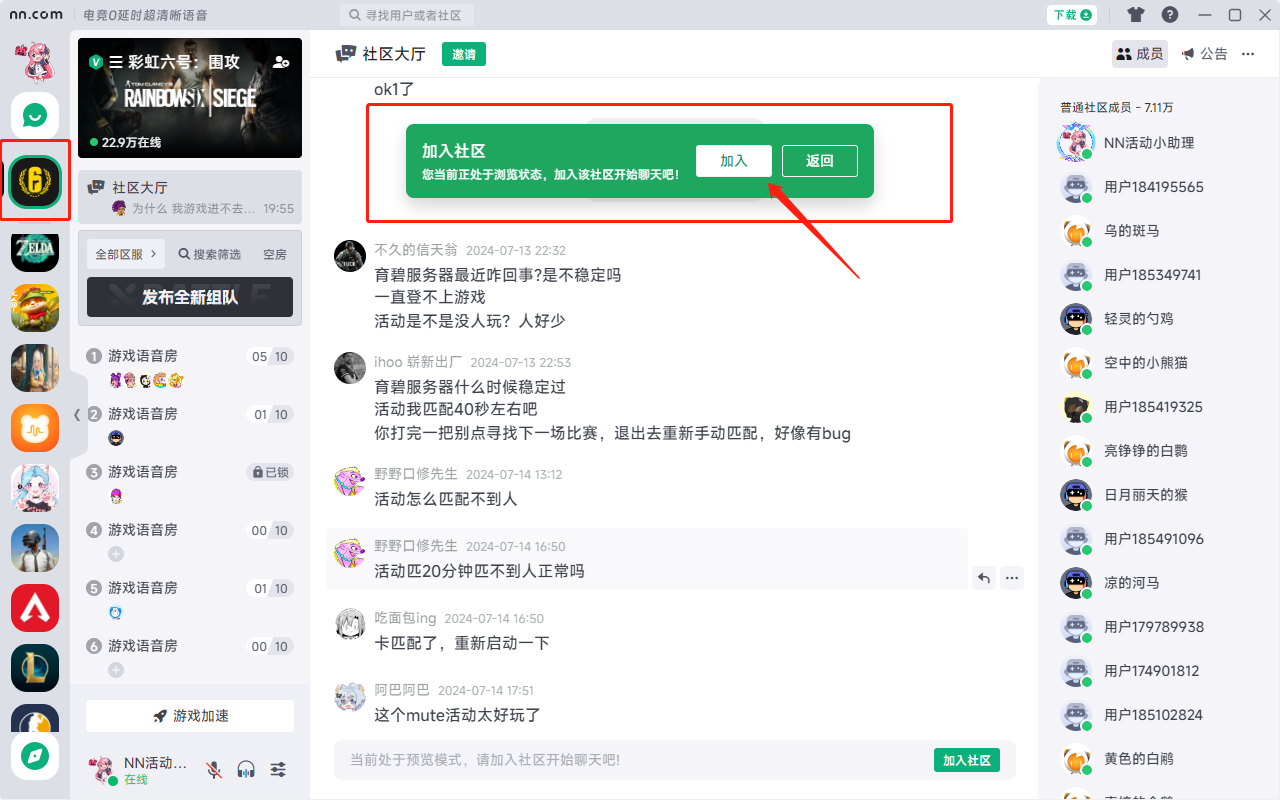The image size is (1280, 800).
Task: Open the Rainbow Six Siege community icon
Action: tap(34, 183)
